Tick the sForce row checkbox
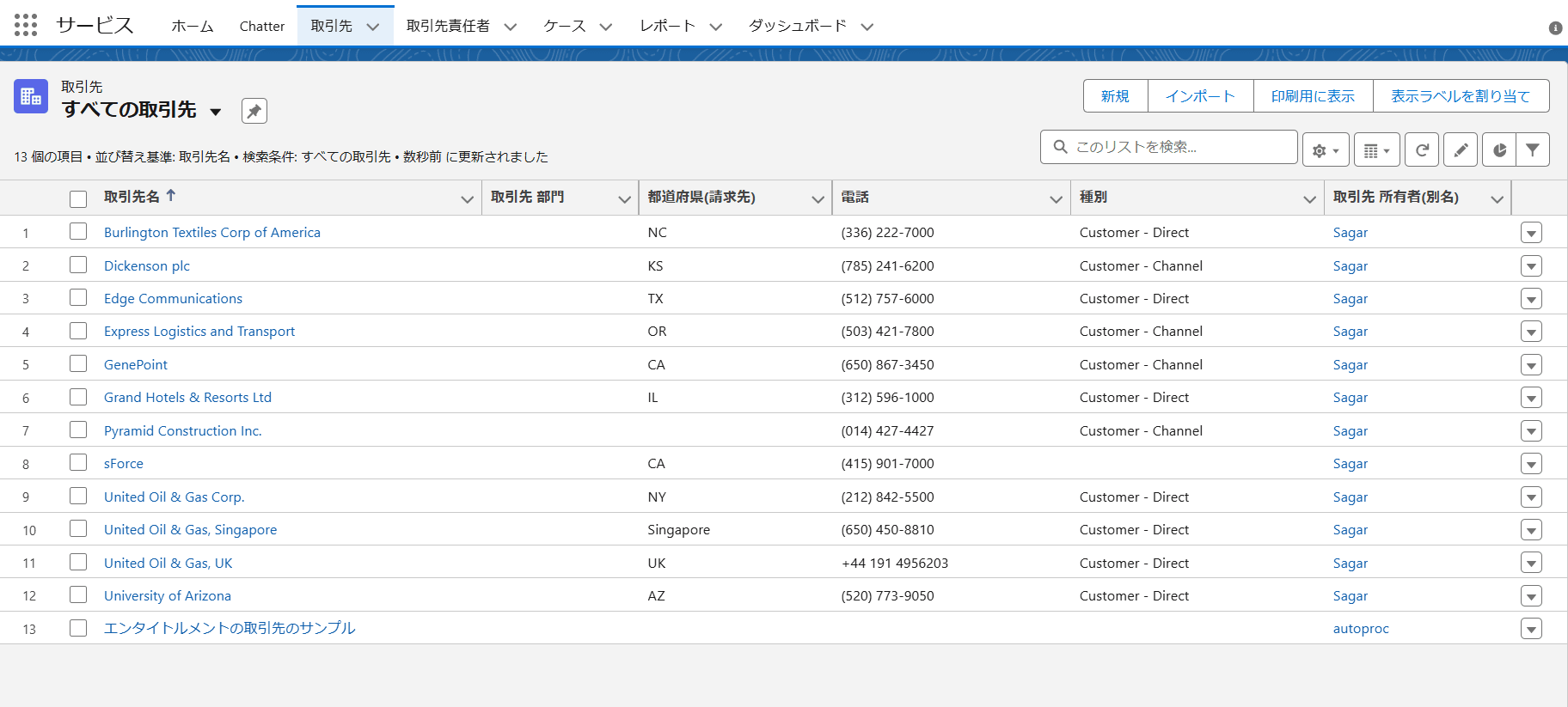This screenshot has width=1568, height=707. click(x=78, y=462)
